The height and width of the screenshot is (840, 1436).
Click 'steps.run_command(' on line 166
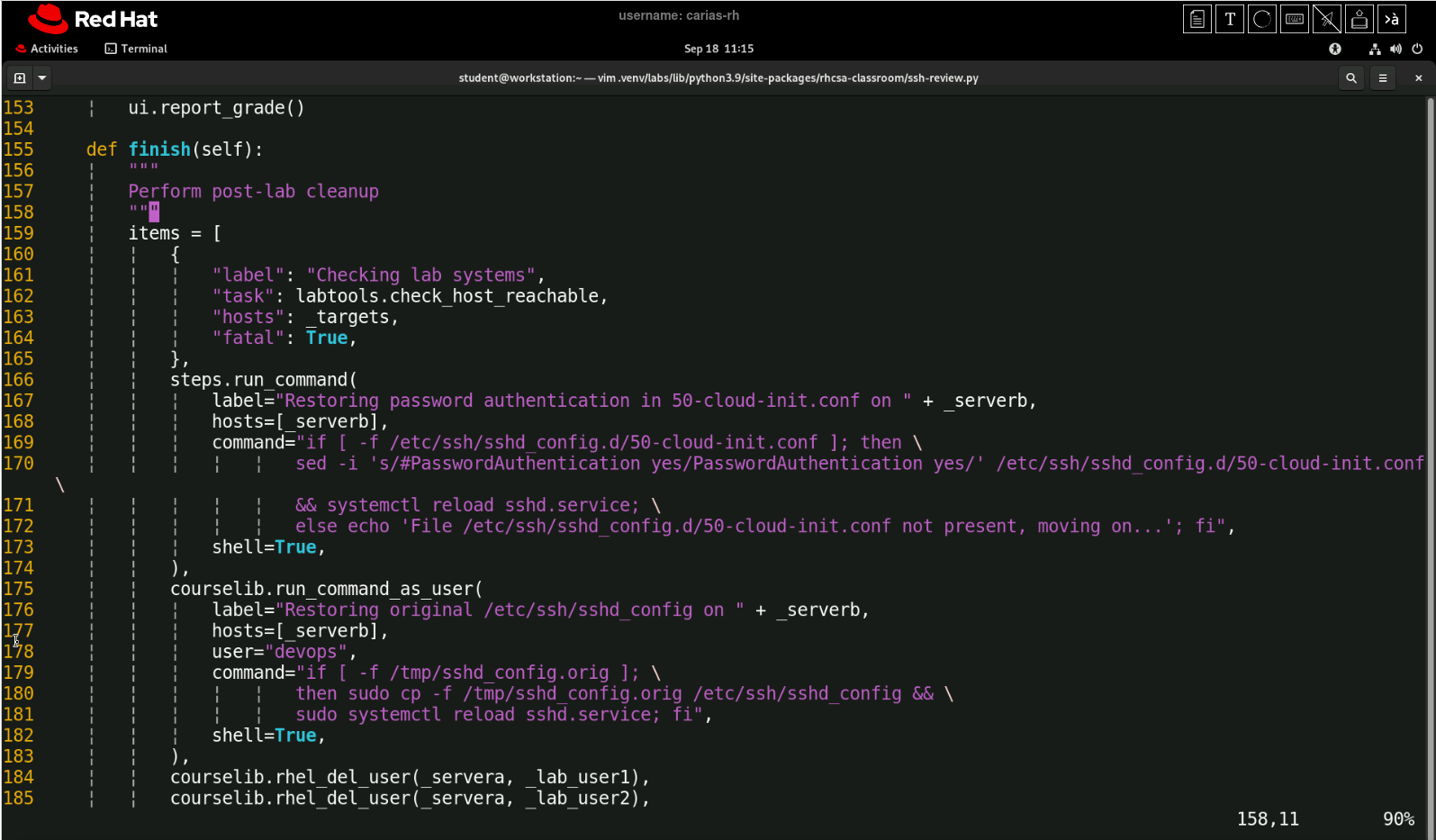(x=264, y=380)
